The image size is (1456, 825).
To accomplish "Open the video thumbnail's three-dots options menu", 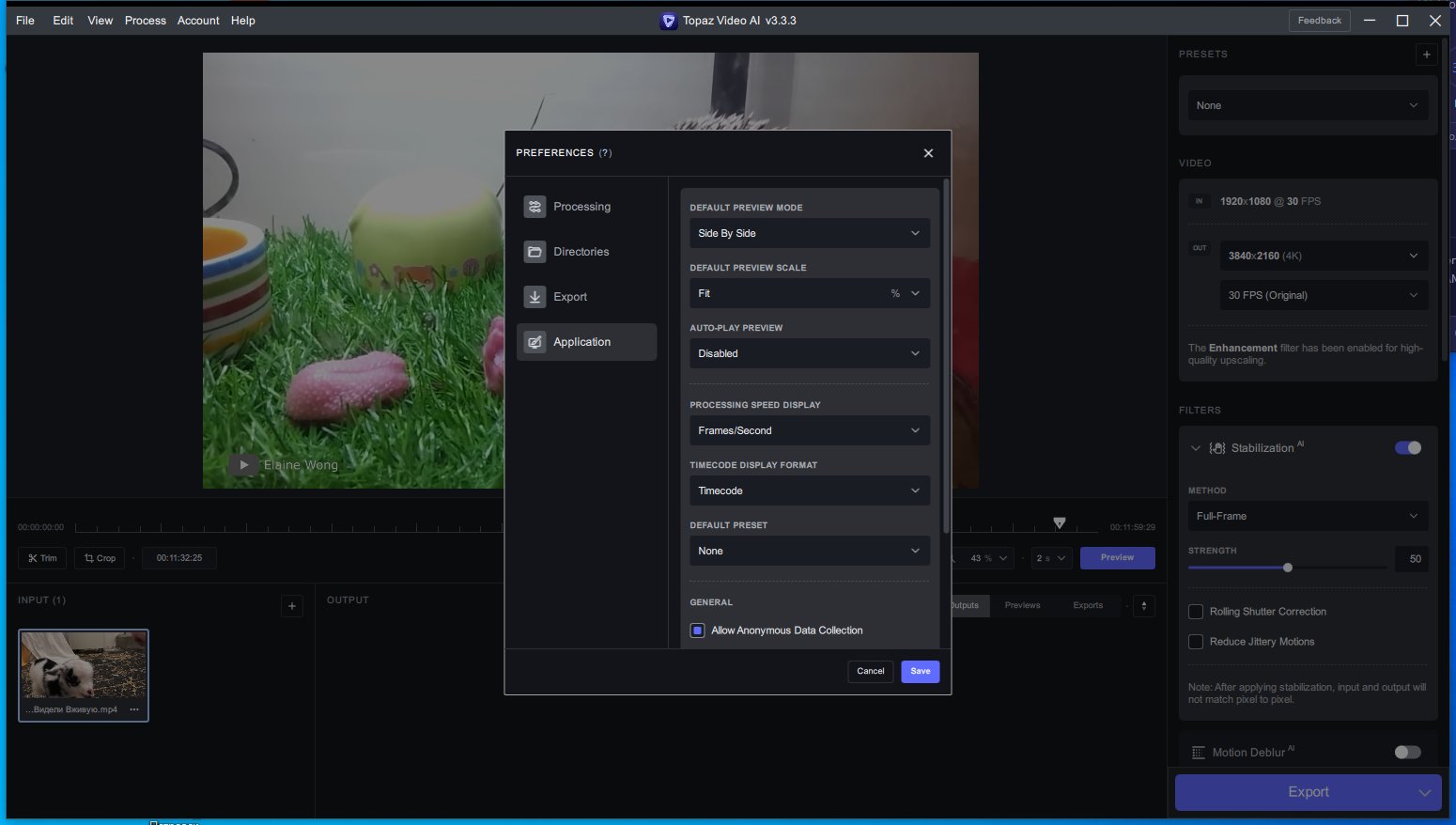I will [x=134, y=709].
